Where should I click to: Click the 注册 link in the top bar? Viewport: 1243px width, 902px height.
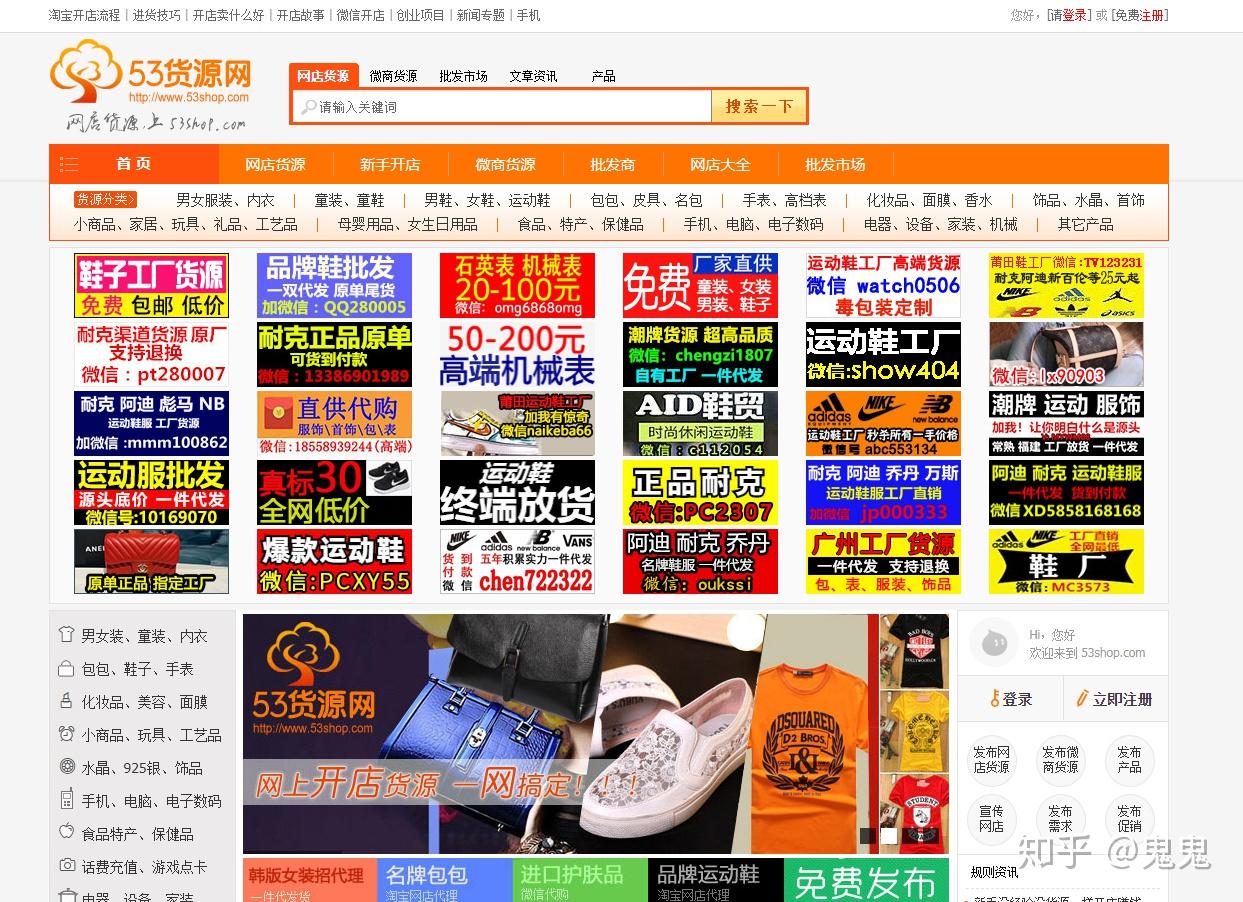coord(1152,15)
